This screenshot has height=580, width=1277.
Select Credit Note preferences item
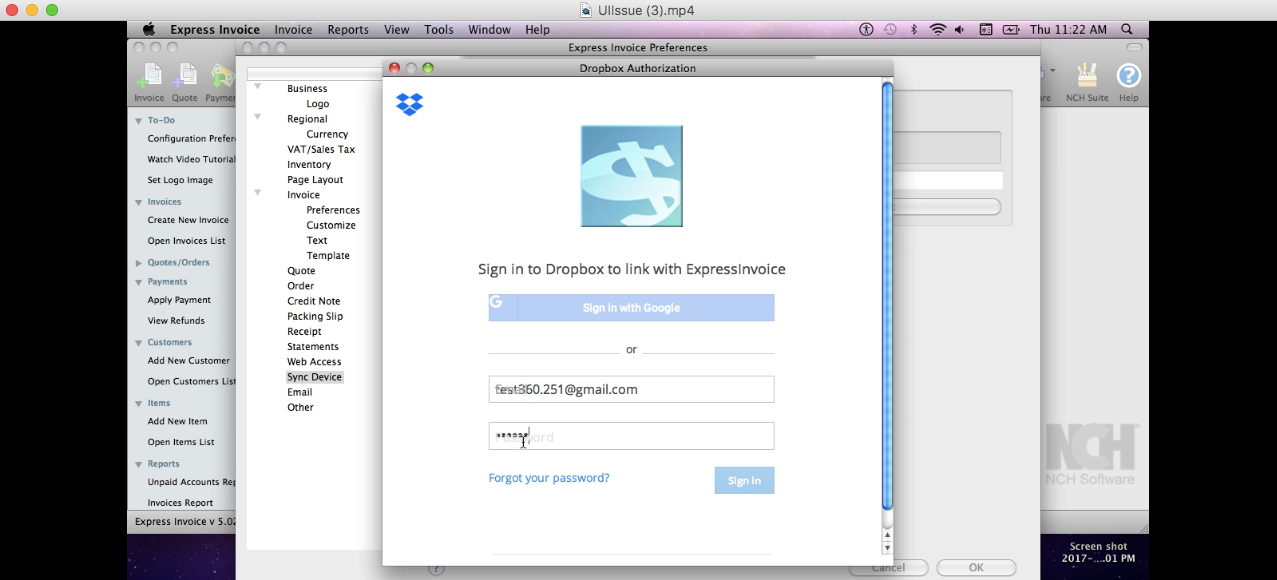point(314,301)
